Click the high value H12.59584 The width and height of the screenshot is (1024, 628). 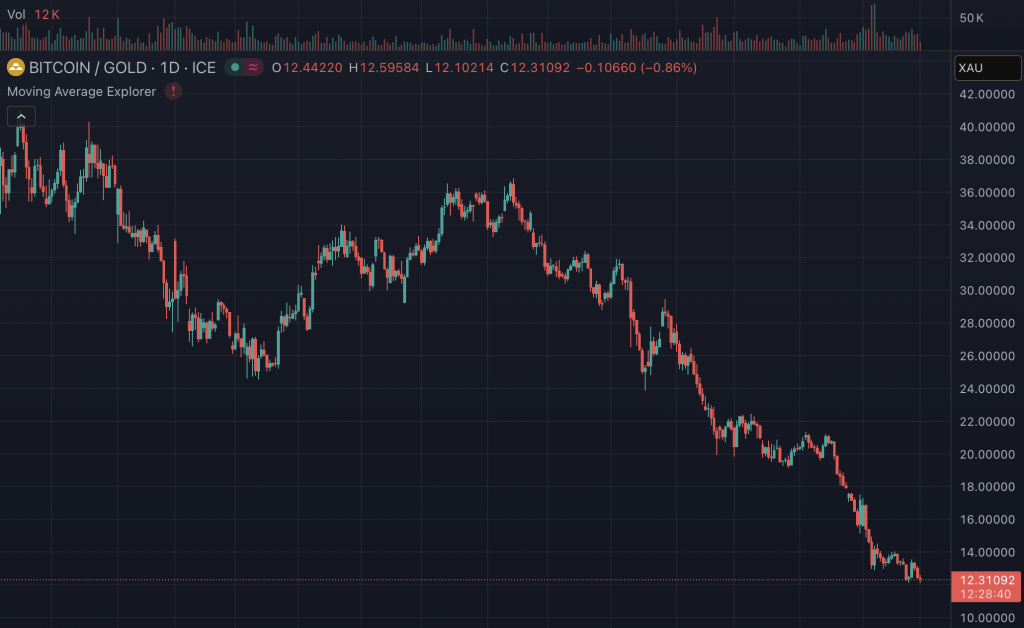(x=384, y=68)
